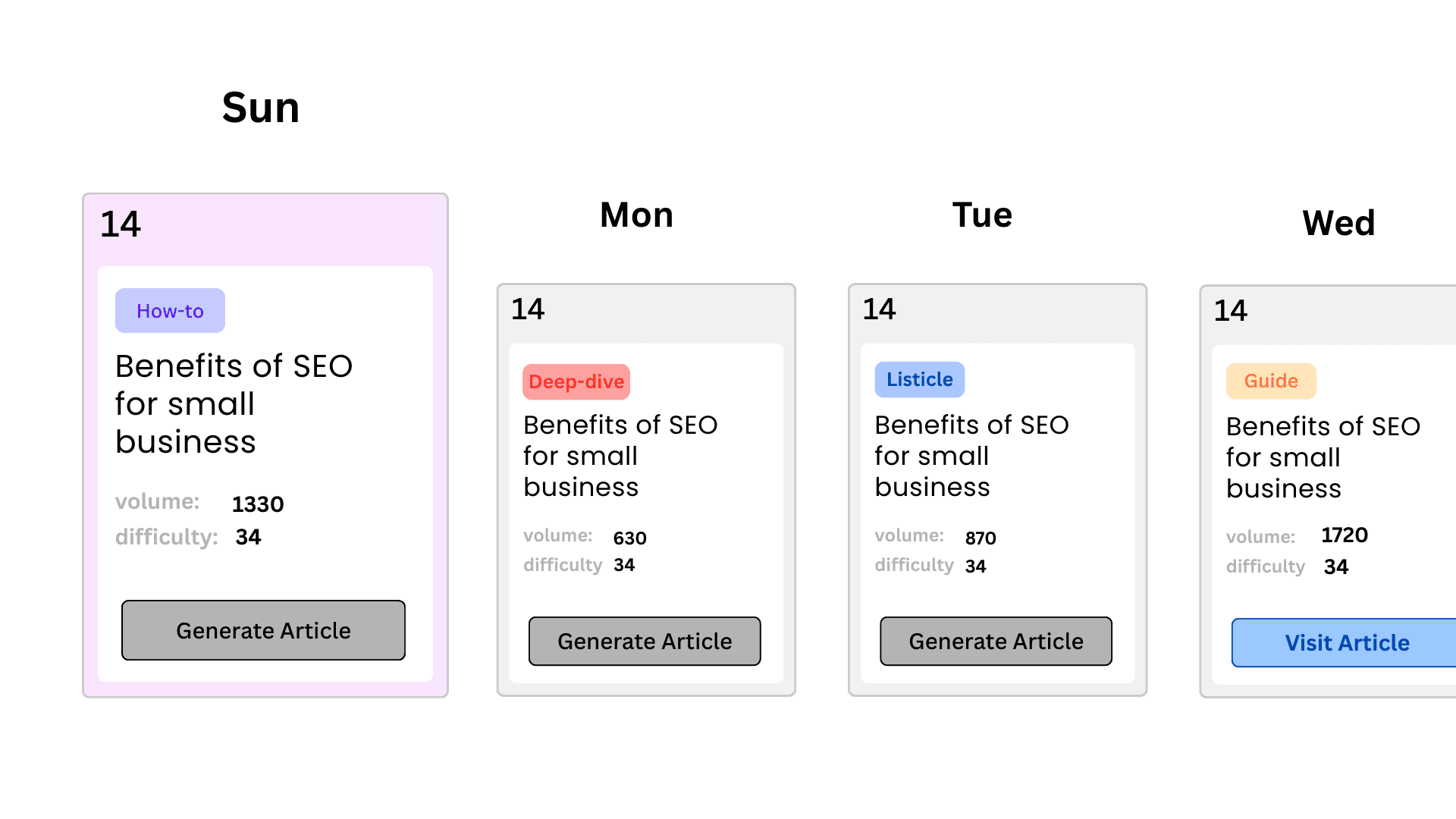Click the difficulty value on Tuesday's card
Viewport: 1456px width, 819px height.
coord(975,566)
